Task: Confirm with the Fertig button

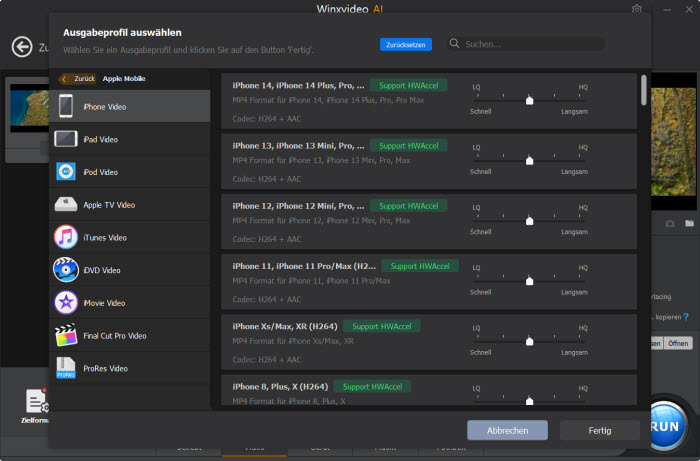Action: click(600, 430)
